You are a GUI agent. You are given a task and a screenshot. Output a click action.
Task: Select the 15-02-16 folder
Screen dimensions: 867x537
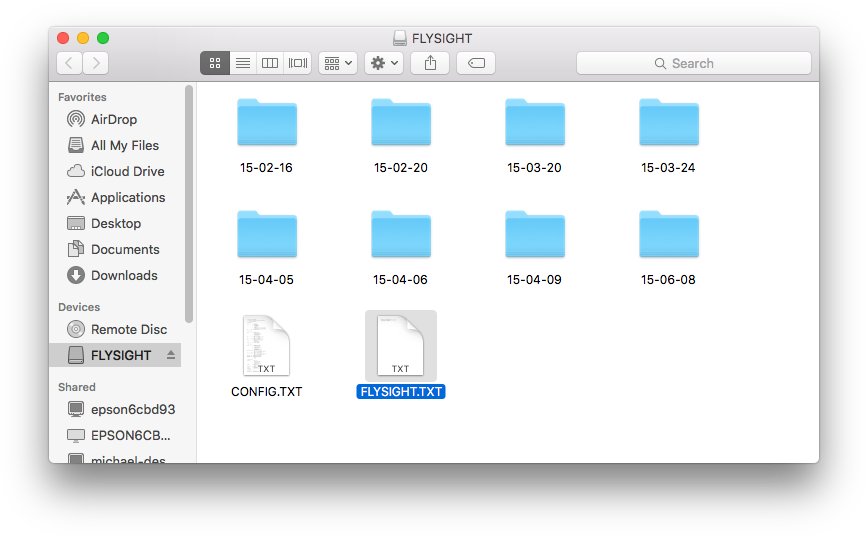(x=266, y=124)
